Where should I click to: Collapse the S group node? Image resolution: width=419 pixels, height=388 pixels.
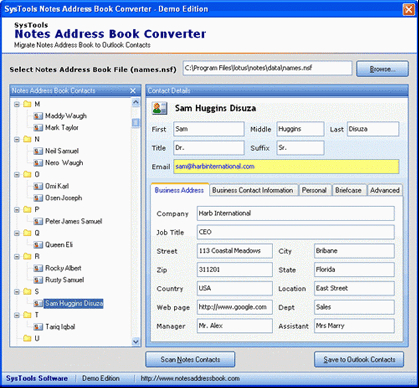[x=17, y=292]
